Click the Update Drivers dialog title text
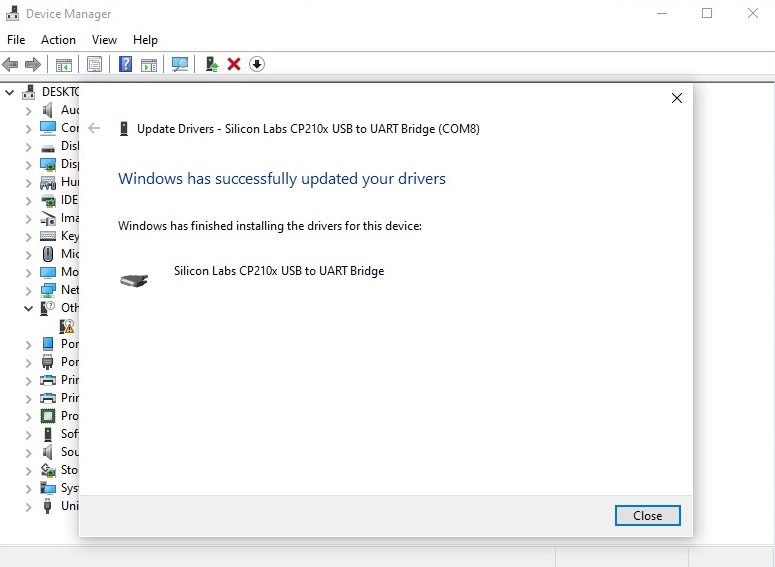This screenshot has height=567, width=775. (308, 129)
